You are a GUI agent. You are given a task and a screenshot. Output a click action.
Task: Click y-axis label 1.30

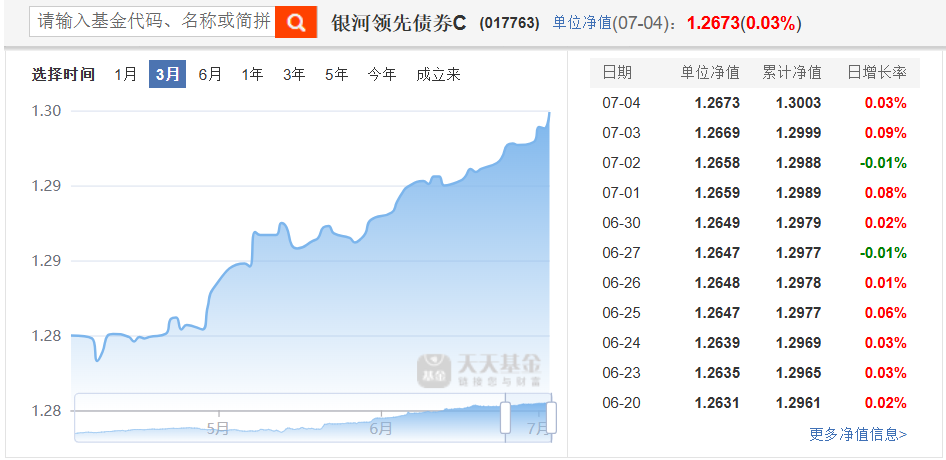point(46,110)
